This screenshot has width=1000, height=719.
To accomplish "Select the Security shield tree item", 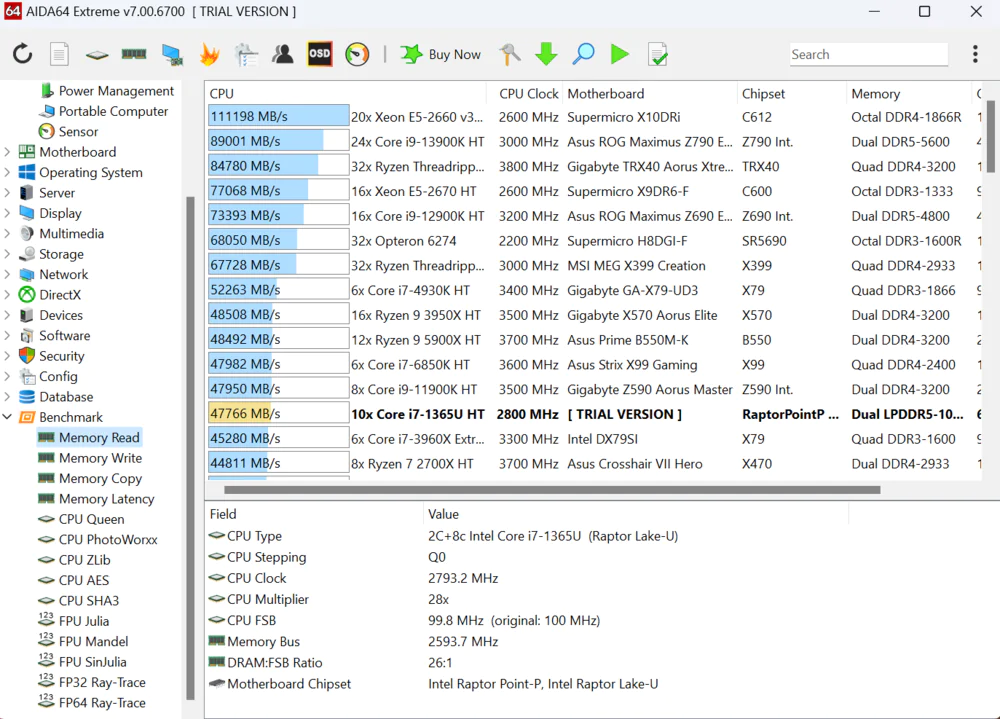I will point(52,356).
